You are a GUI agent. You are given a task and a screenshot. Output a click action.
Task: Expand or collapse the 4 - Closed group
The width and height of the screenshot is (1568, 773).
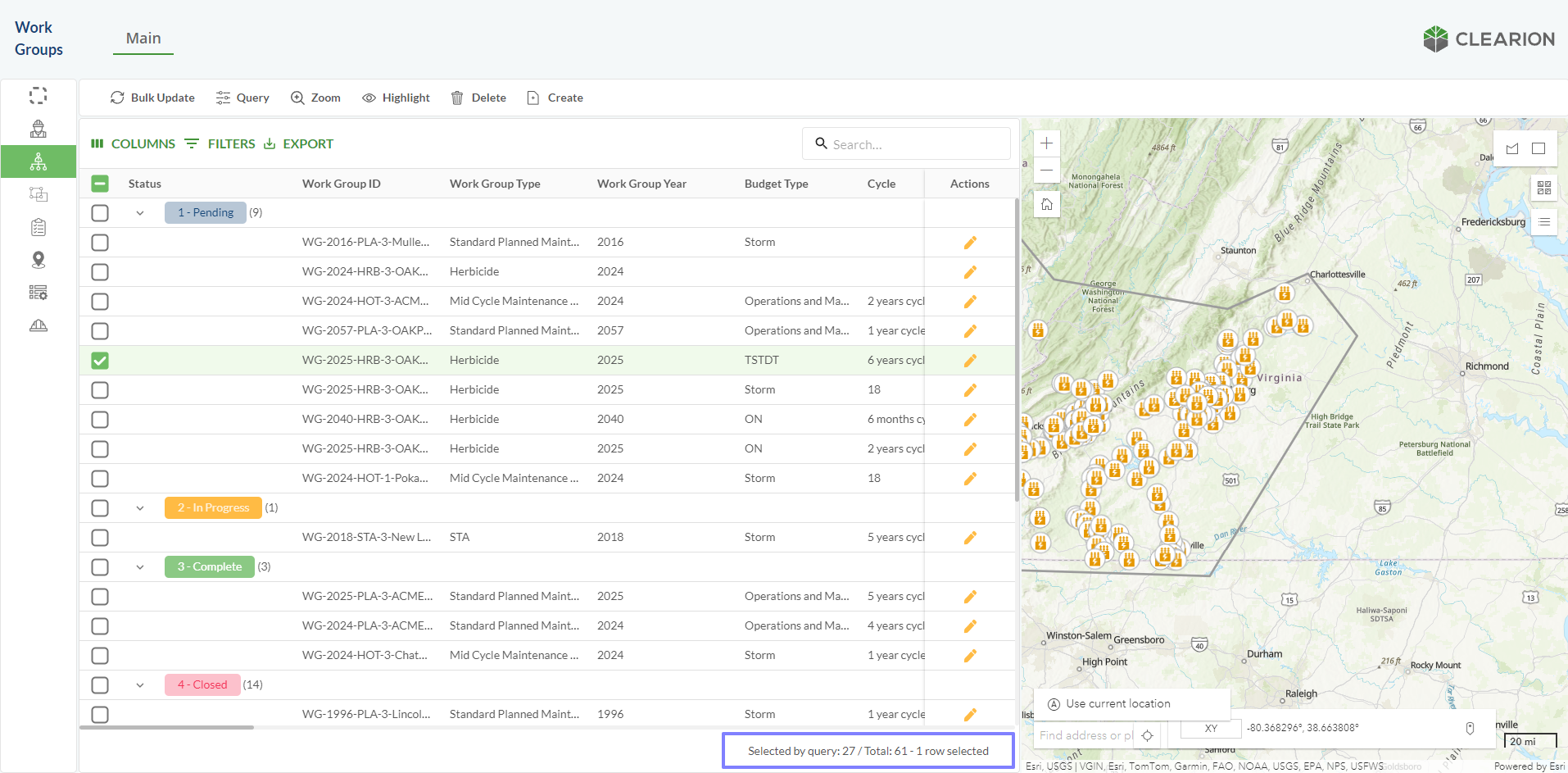point(140,685)
